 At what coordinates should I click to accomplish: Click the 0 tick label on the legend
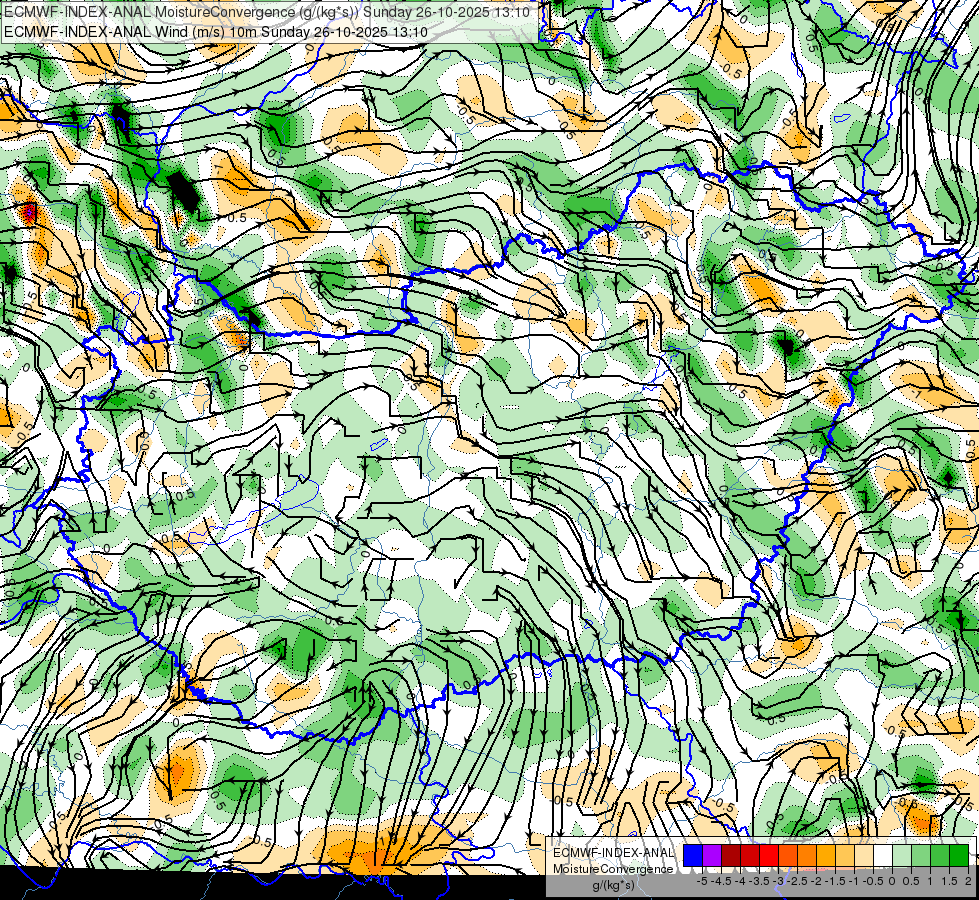[x=892, y=881]
